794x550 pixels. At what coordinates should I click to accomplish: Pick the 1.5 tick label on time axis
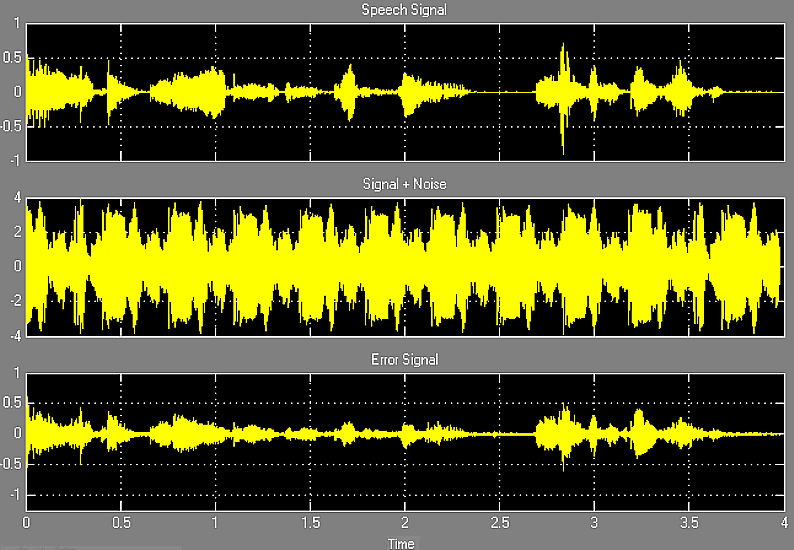click(x=310, y=524)
